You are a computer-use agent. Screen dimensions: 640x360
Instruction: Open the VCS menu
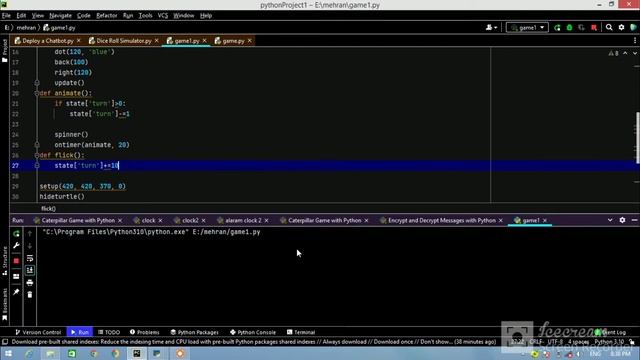point(162,16)
